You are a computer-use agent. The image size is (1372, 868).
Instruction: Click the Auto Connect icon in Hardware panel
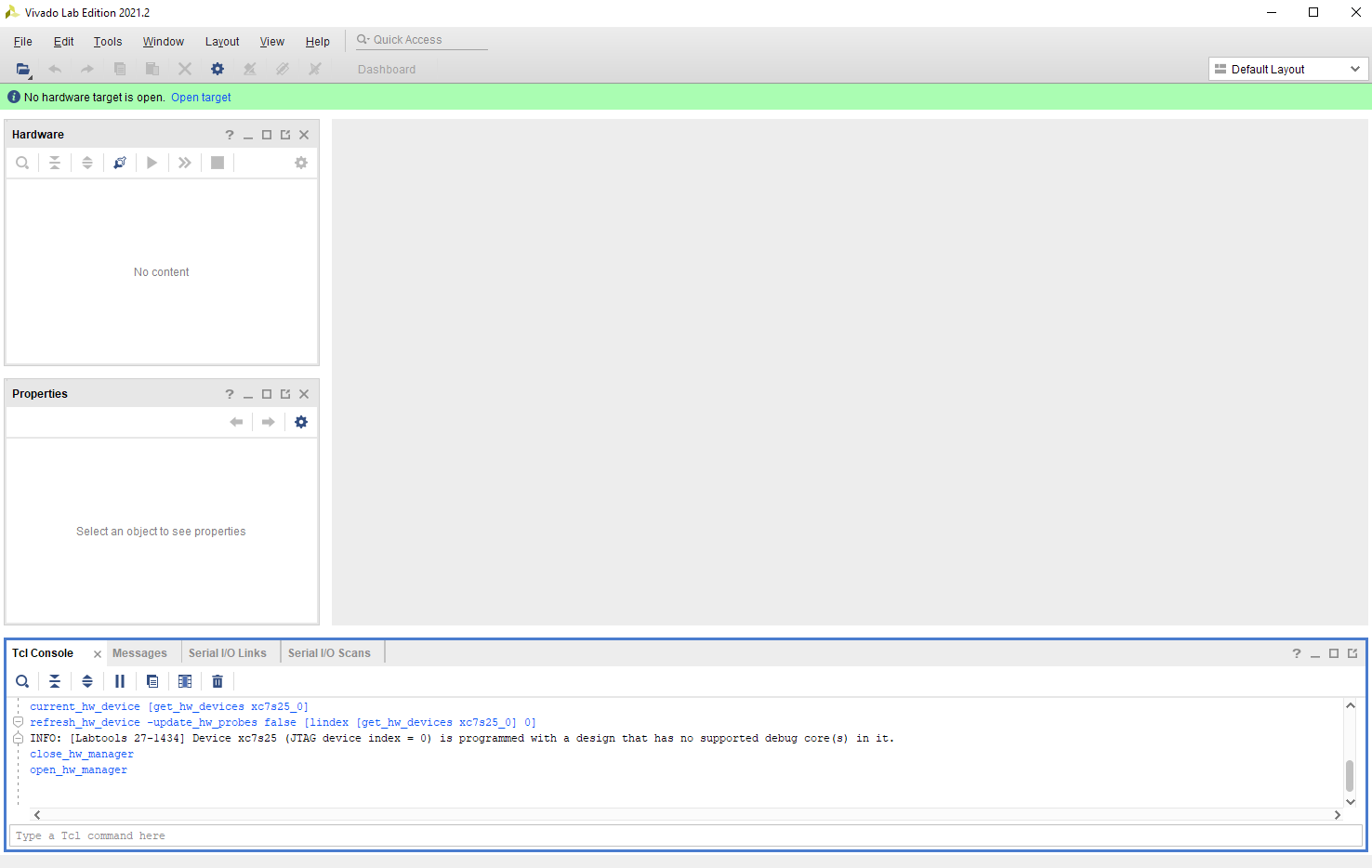pyautogui.click(x=120, y=163)
